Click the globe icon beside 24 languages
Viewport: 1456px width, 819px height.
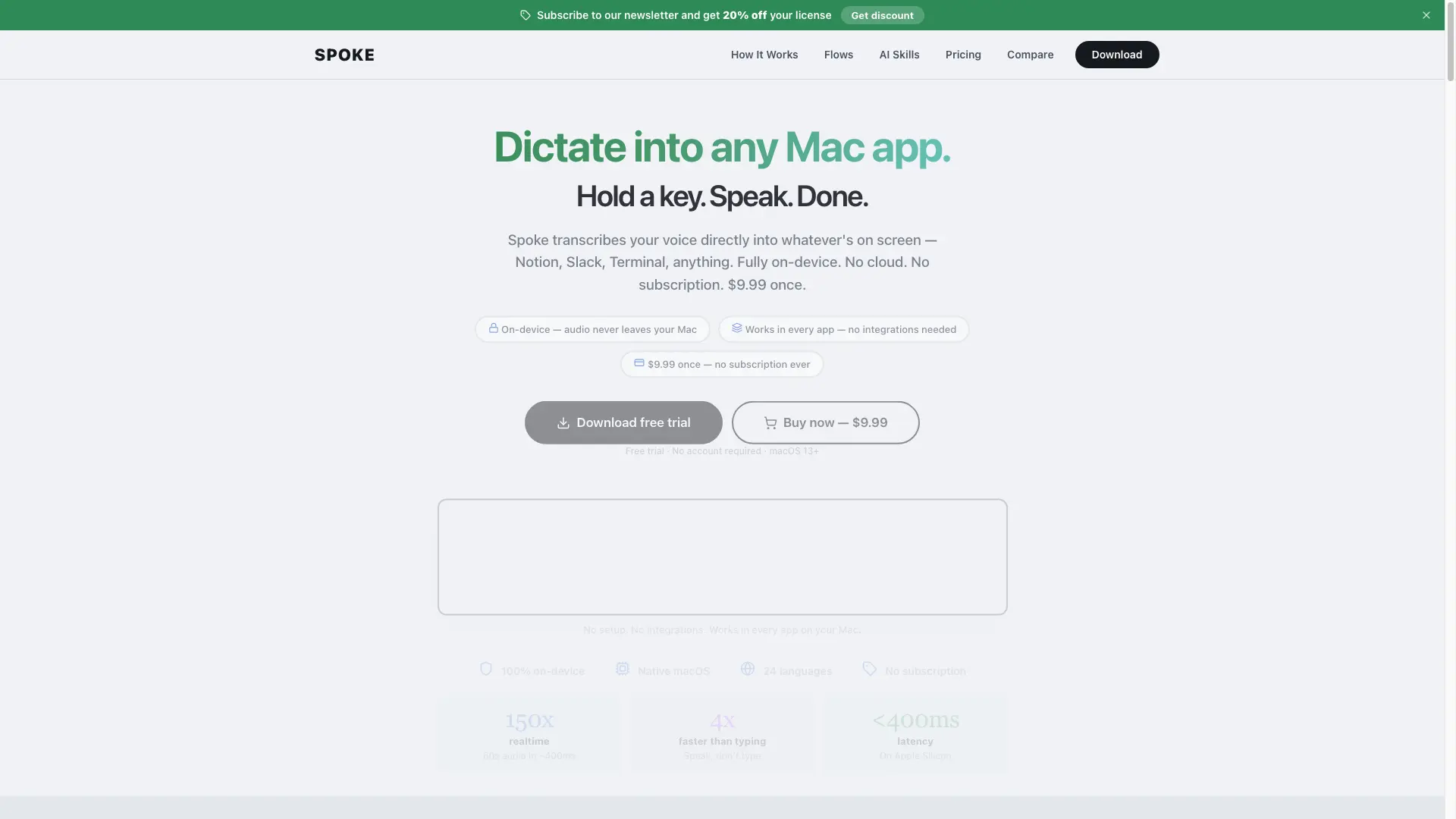pos(748,669)
